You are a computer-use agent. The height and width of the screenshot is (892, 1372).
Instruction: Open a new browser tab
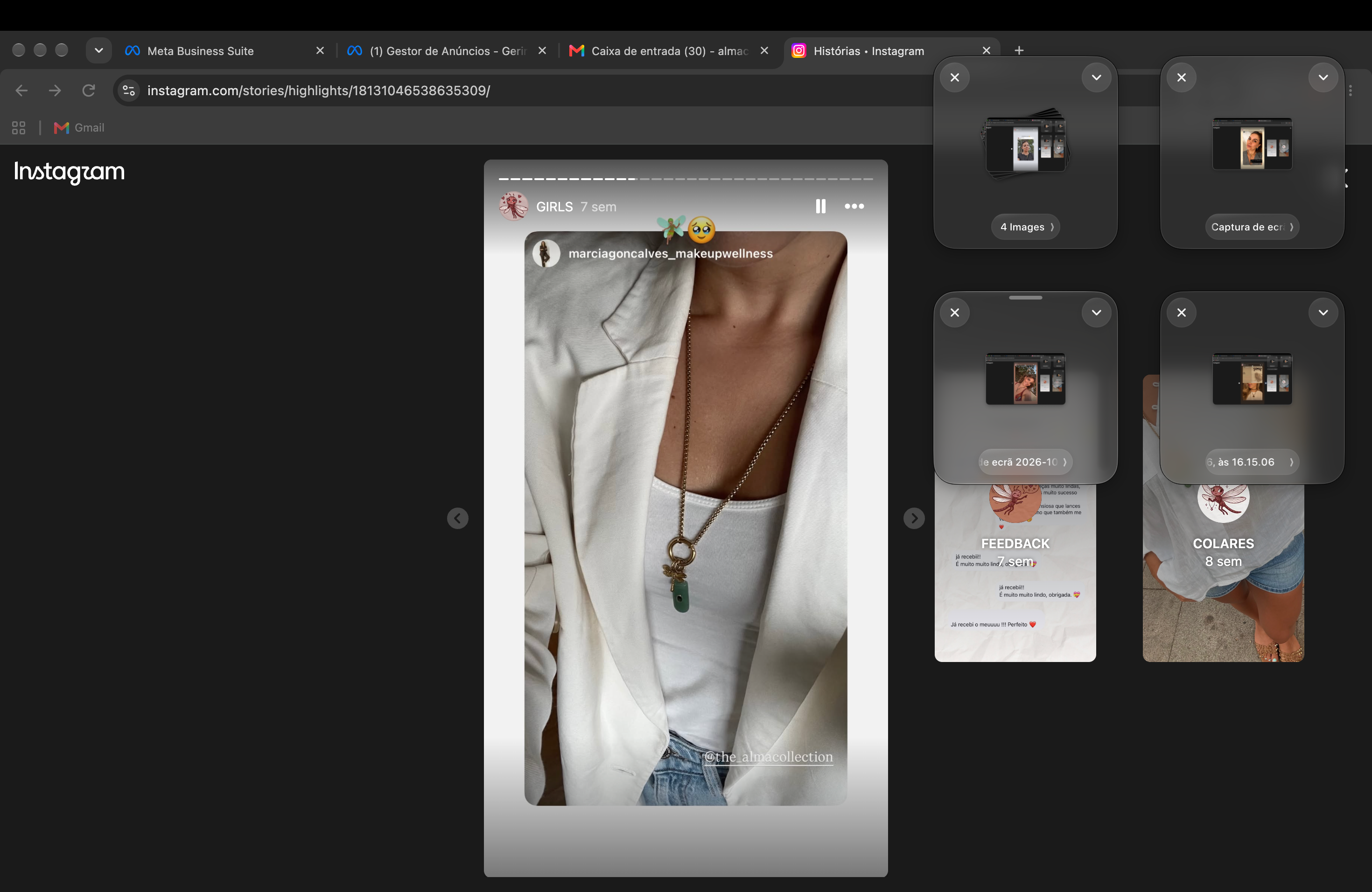point(1019,51)
